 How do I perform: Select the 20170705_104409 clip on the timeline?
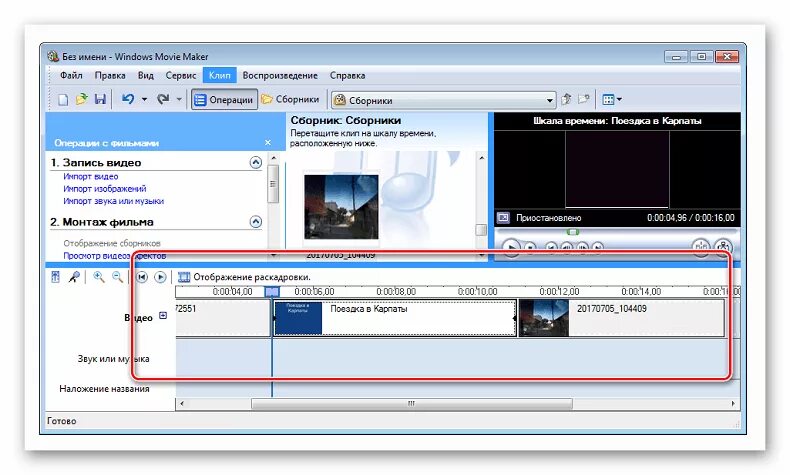coord(622,318)
